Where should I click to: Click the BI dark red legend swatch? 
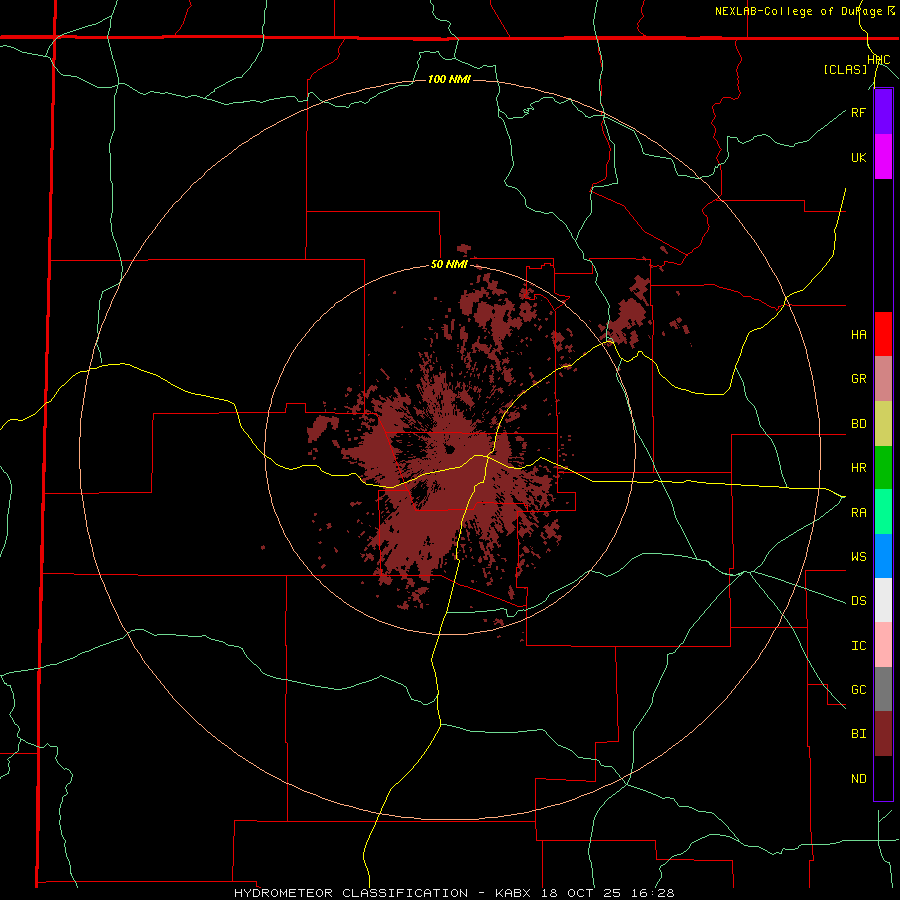[x=883, y=734]
